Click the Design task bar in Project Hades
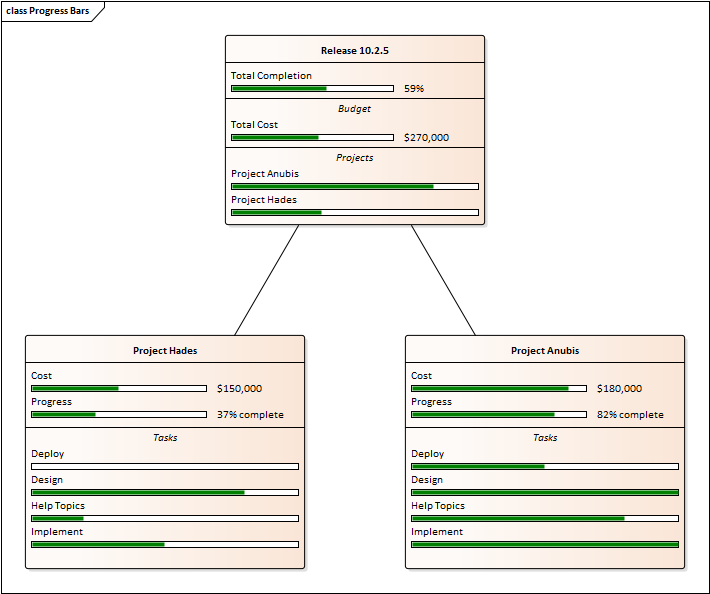The width and height of the screenshot is (710, 594). point(165,492)
